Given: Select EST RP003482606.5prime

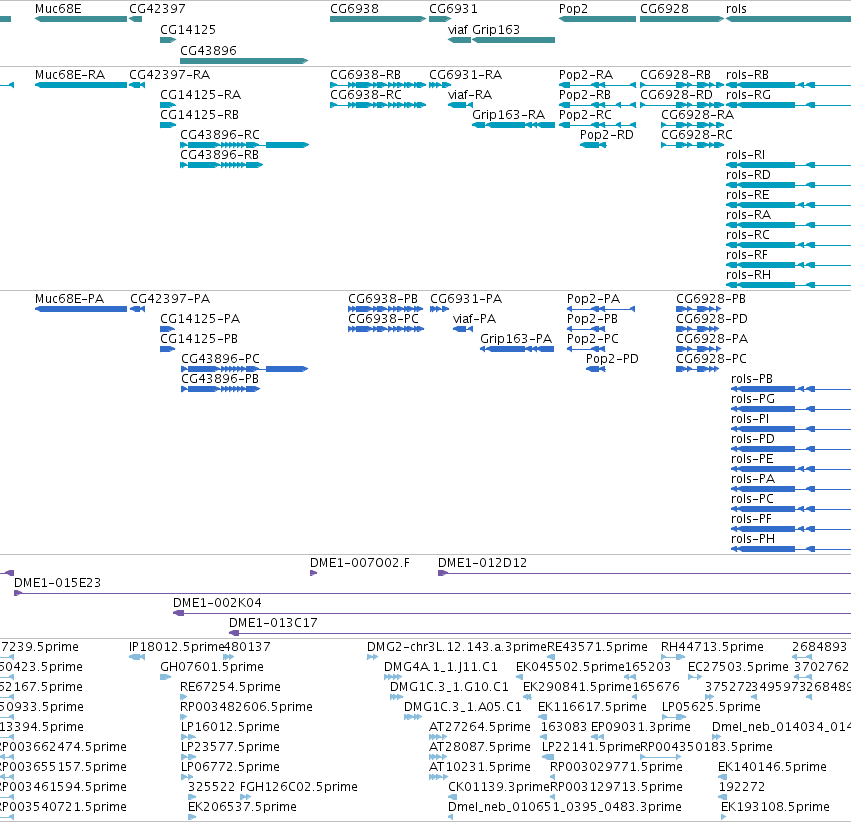Looking at the screenshot, I should 246,706.
